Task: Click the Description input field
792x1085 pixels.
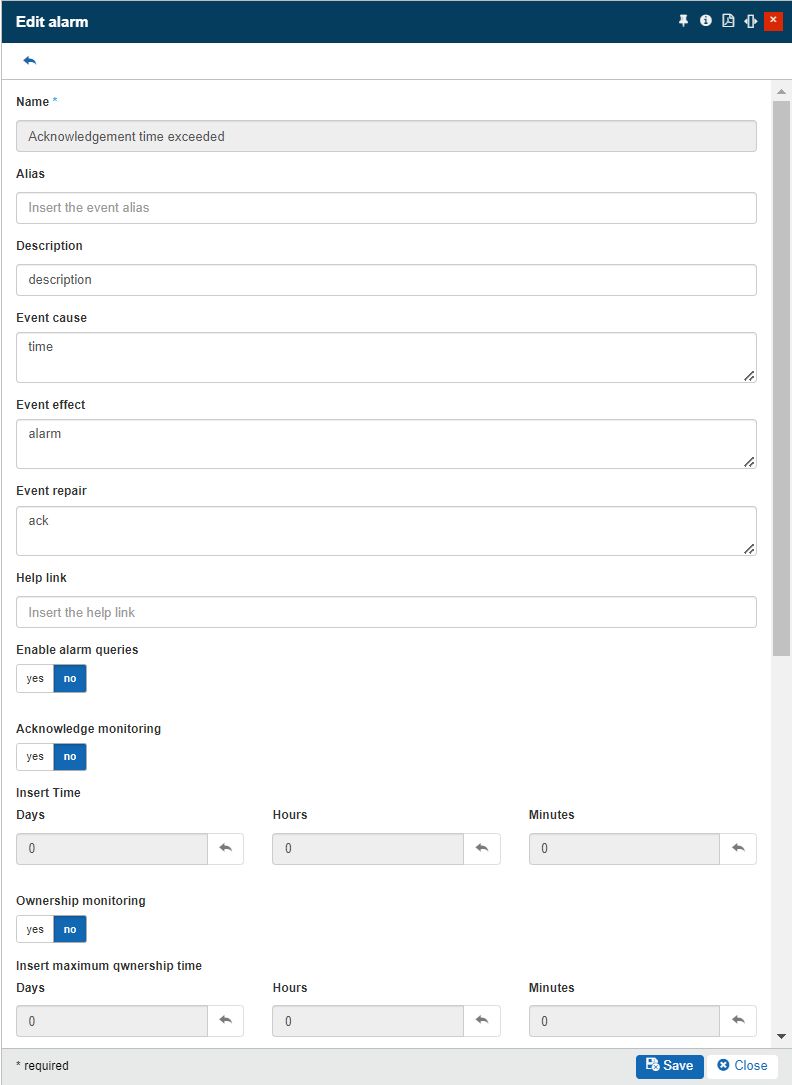Action: [x=386, y=280]
